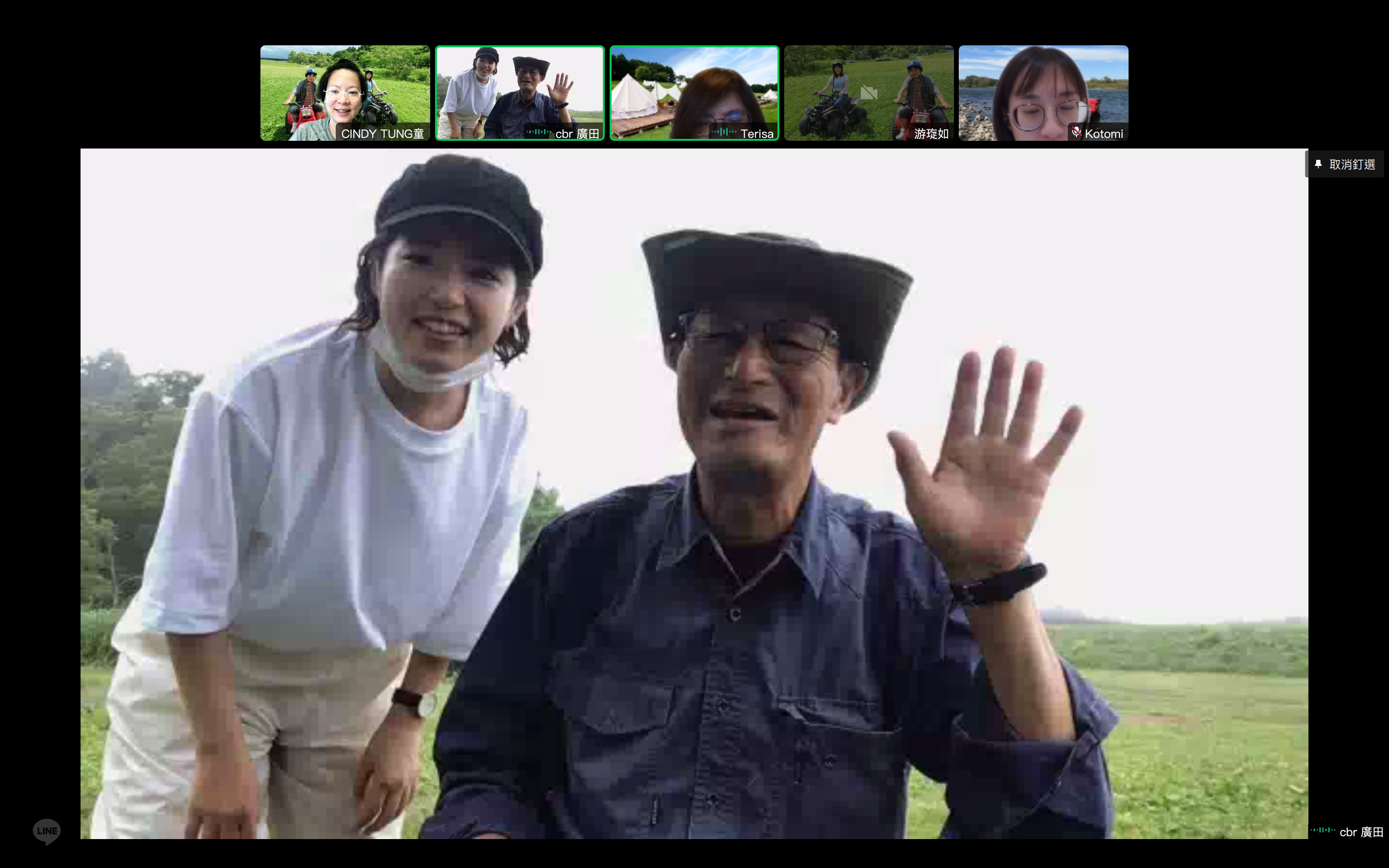Click cbr 廣田 label below pinned video

pos(1361,832)
